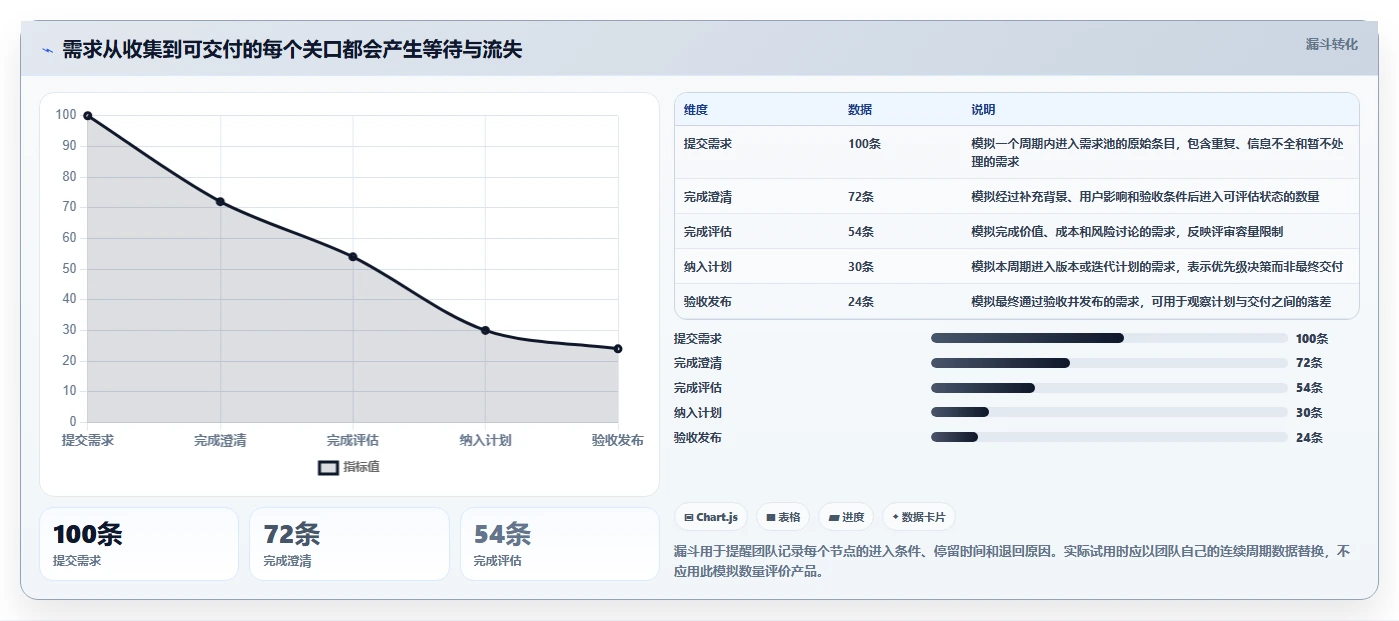Click the 漏斗转化 label in the header

(x=1331, y=44)
